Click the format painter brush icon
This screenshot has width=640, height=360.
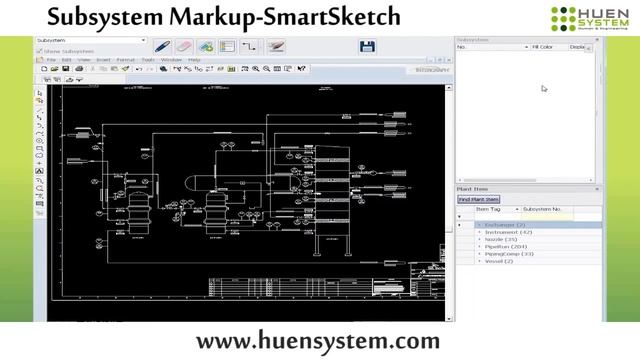click(x=125, y=69)
